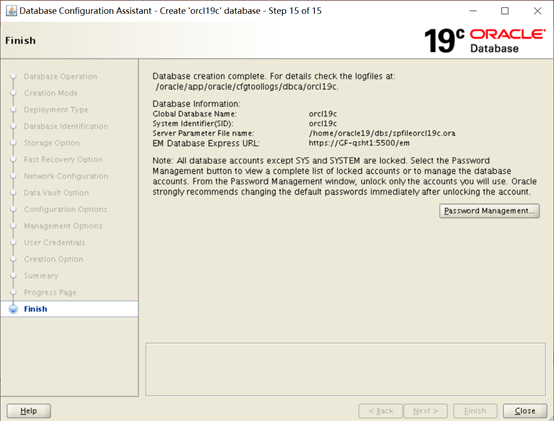The width and height of the screenshot is (554, 421).
Task: Select the Creation Mode step
Action: point(51,93)
